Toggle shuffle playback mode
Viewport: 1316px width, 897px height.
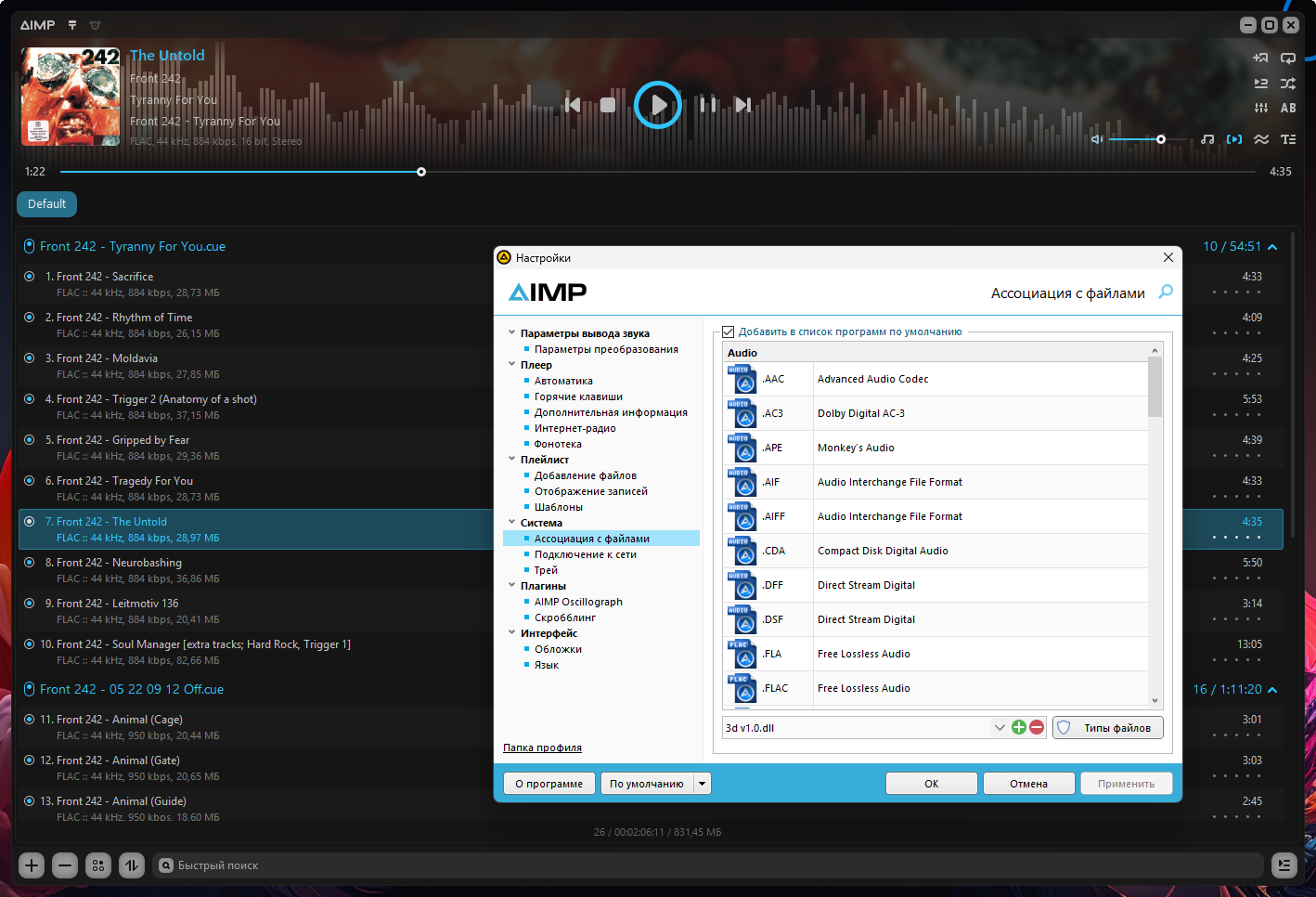coord(1288,84)
